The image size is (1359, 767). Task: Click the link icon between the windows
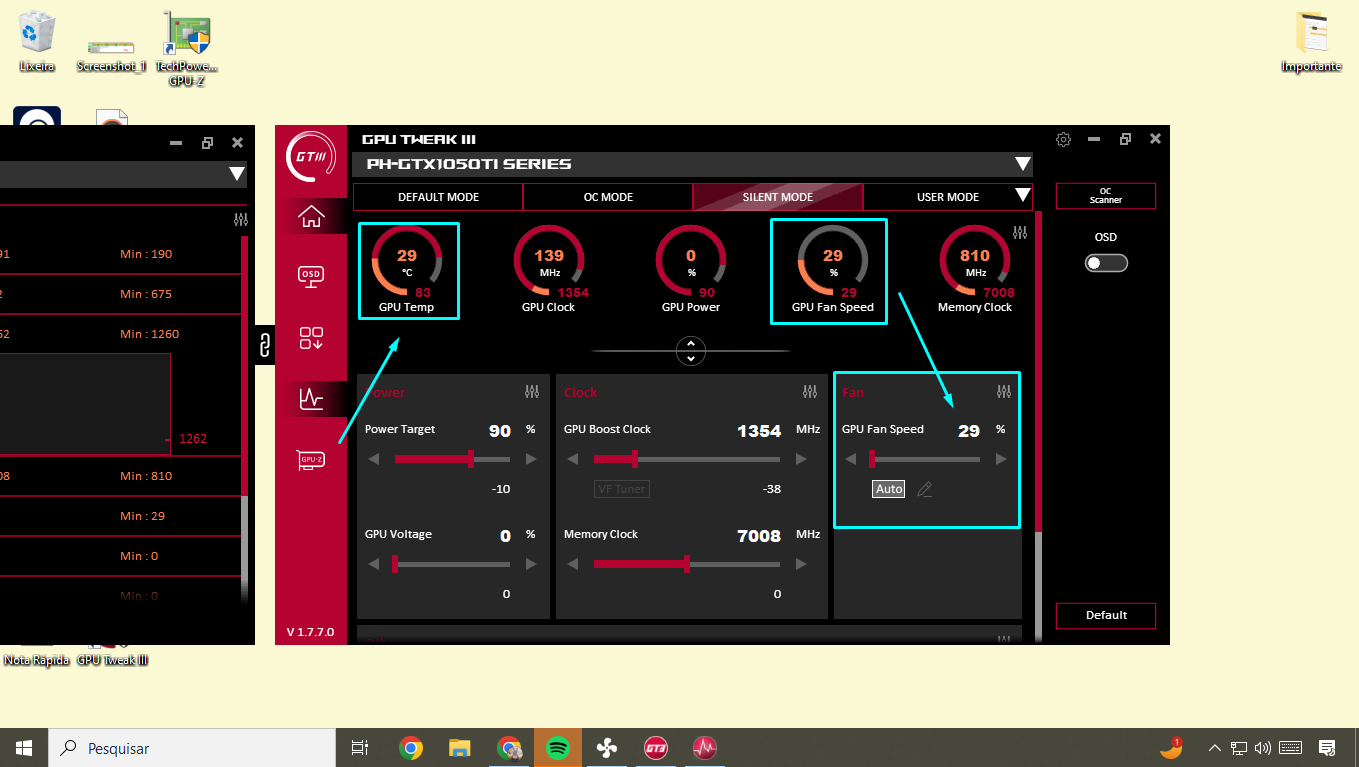tap(265, 345)
